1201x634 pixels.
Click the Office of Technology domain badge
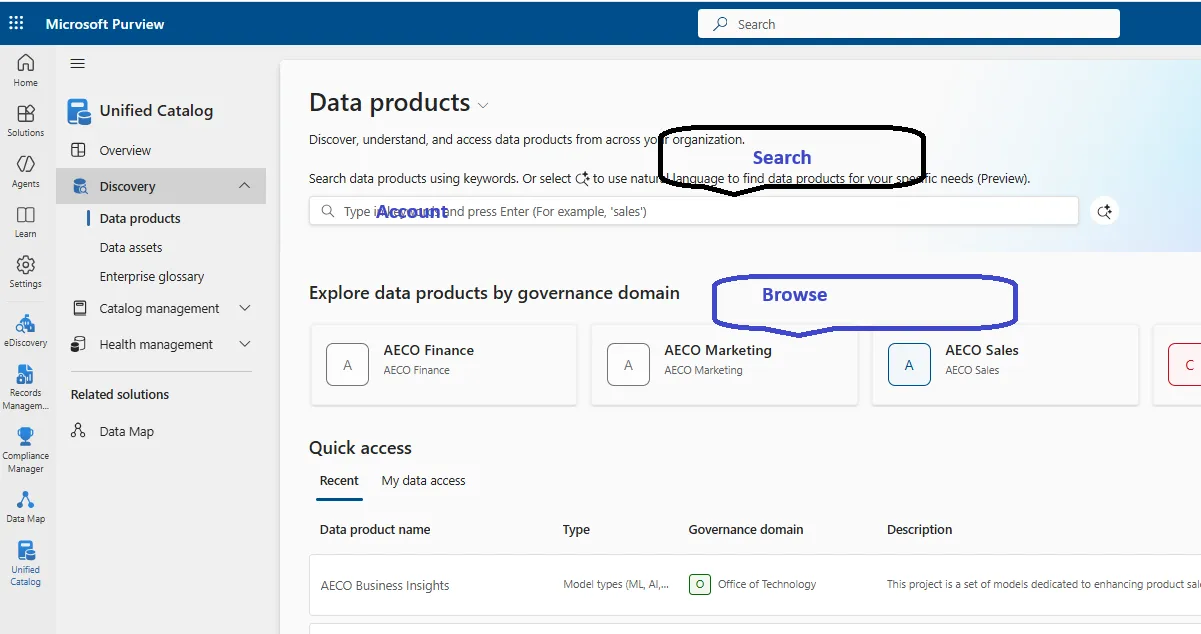tap(699, 584)
